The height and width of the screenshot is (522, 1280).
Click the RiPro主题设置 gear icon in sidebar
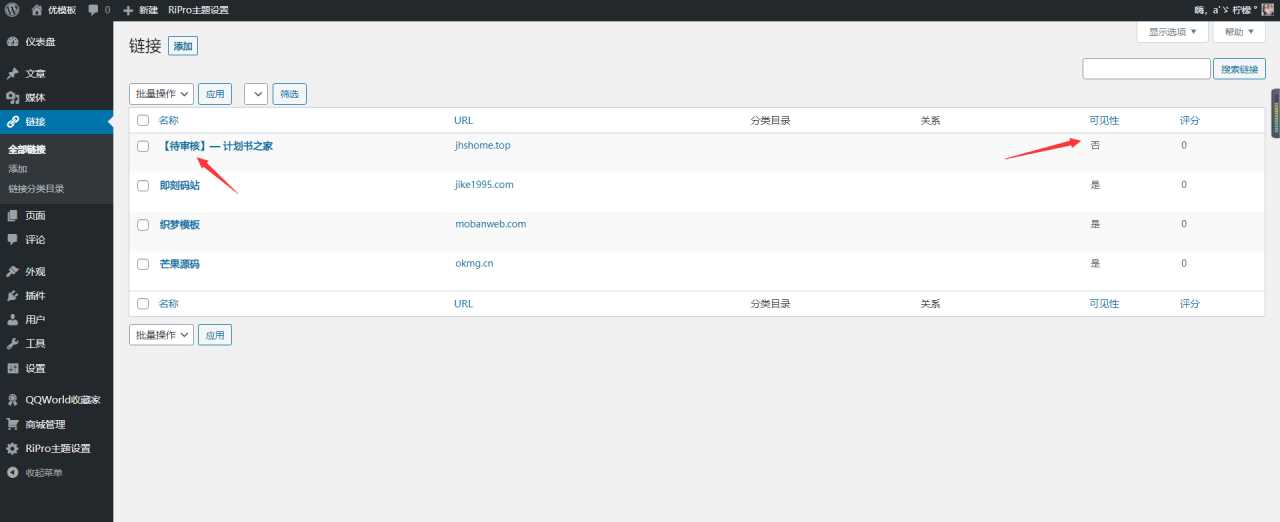click(12, 449)
